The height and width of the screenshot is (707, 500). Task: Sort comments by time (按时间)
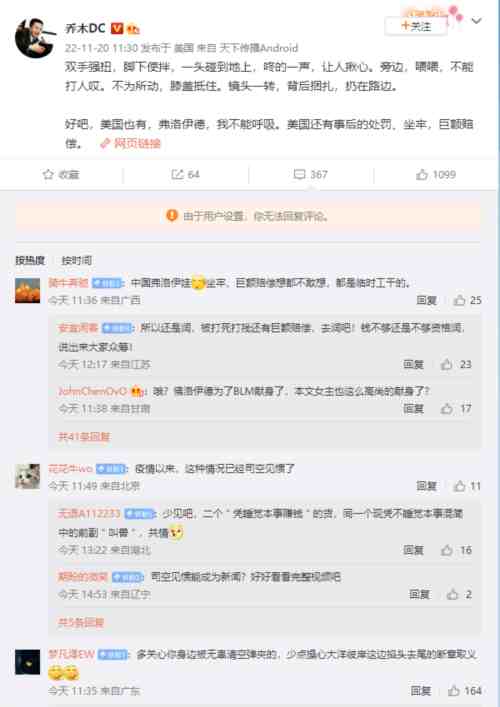click(x=77, y=260)
